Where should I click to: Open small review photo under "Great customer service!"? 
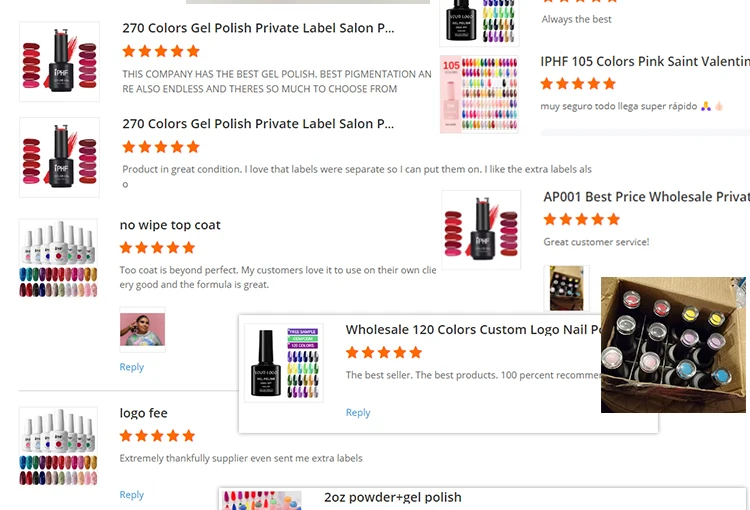tap(566, 288)
